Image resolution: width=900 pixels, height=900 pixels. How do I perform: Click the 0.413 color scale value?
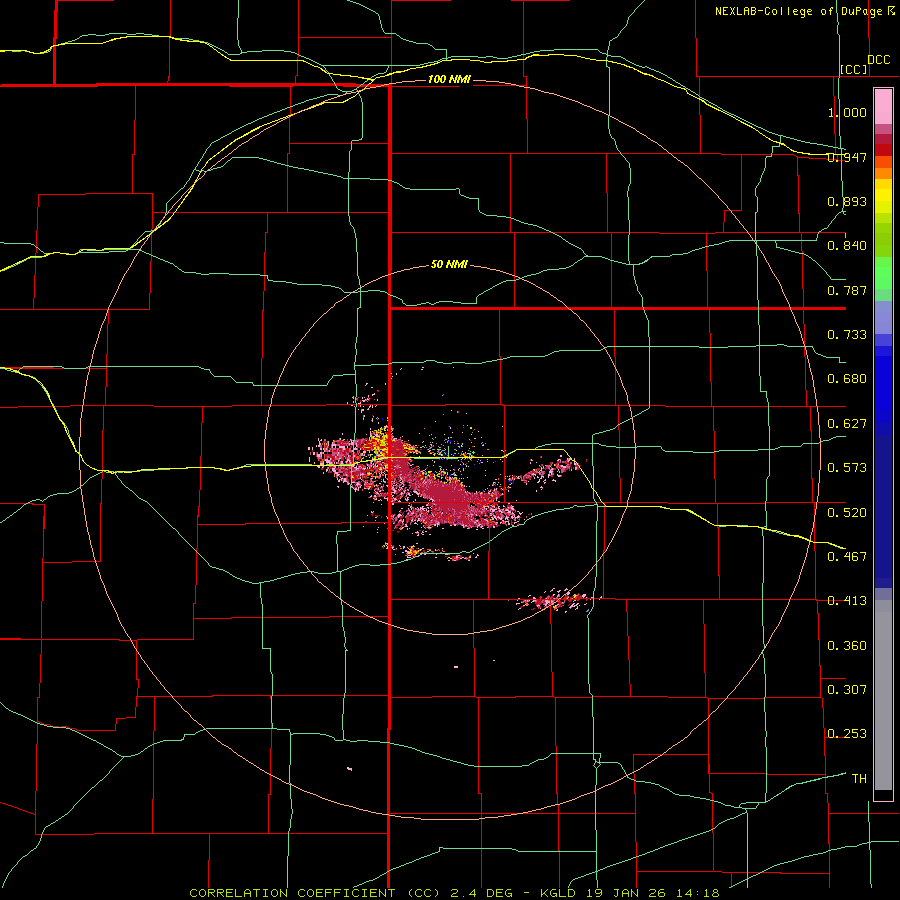pos(847,601)
